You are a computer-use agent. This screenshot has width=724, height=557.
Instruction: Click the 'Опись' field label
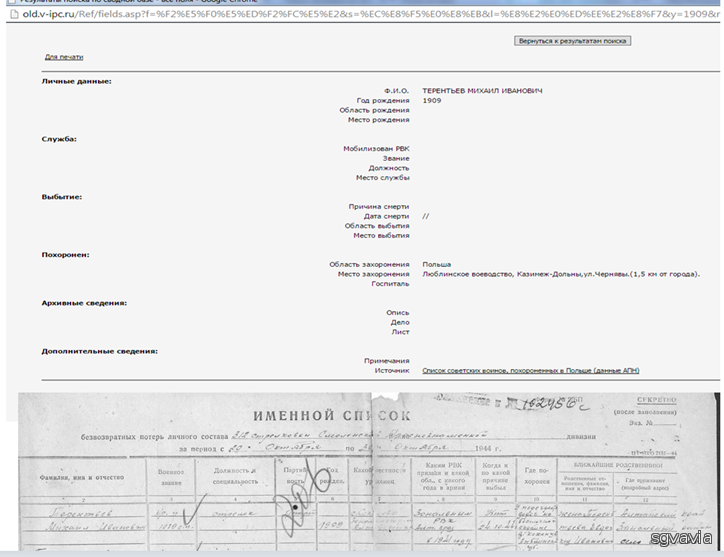[x=398, y=313]
